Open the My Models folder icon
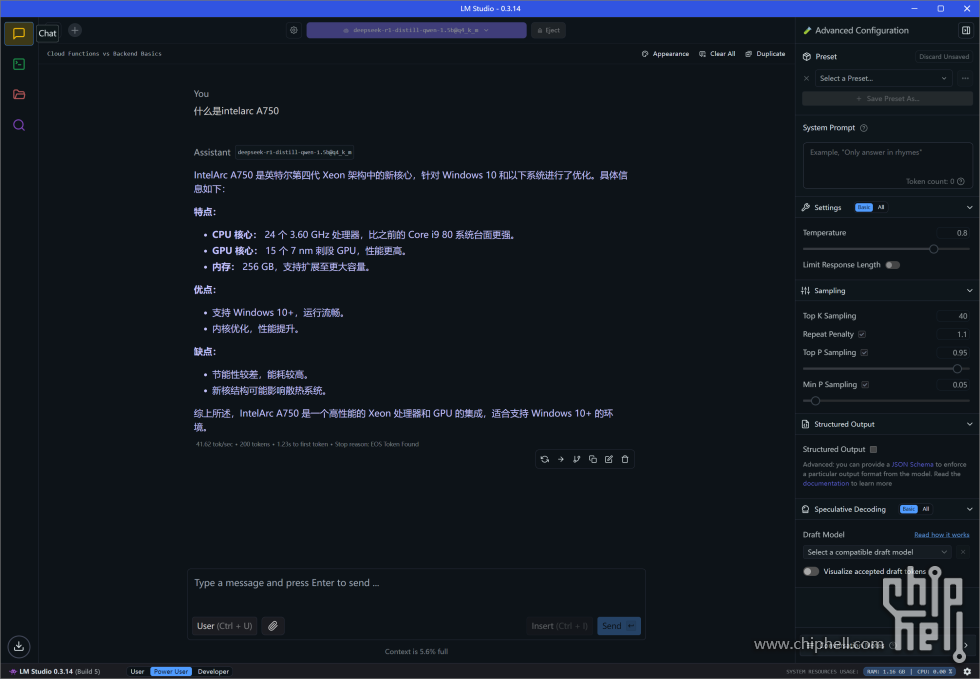Viewport: 980px width, 679px height. (19, 94)
